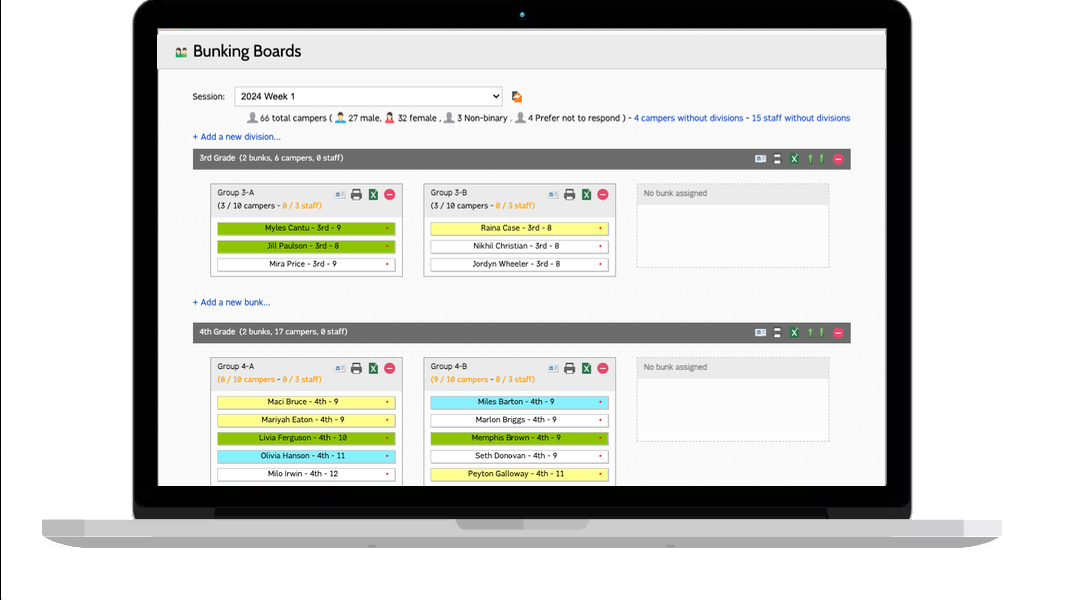Export Group 3-B to Excel
This screenshot has height=600, width=1069.
tap(586, 195)
